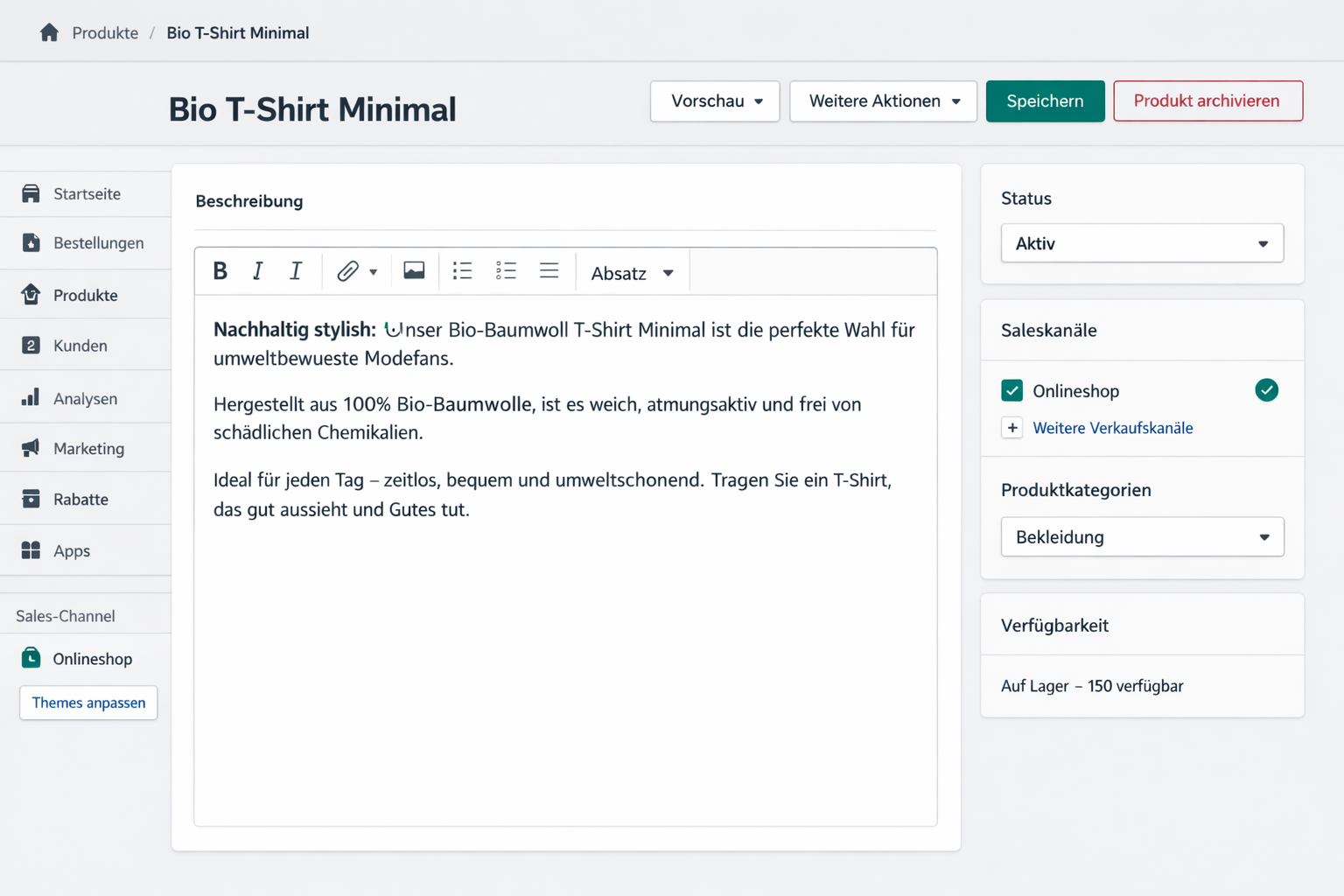The height and width of the screenshot is (896, 1344).
Task: Open Onlineshop sales channel in sidebar
Action: pyautogui.click(x=86, y=658)
